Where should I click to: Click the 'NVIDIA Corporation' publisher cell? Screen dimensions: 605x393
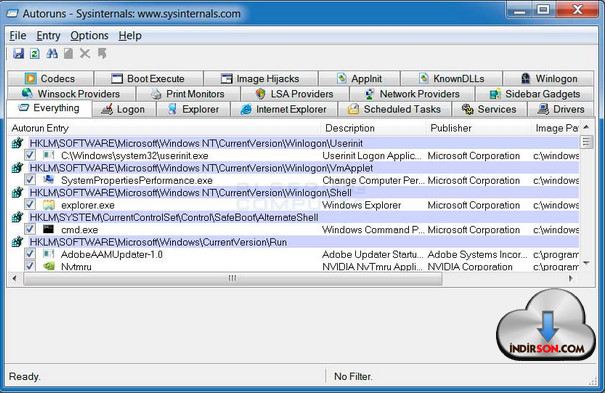point(470,267)
